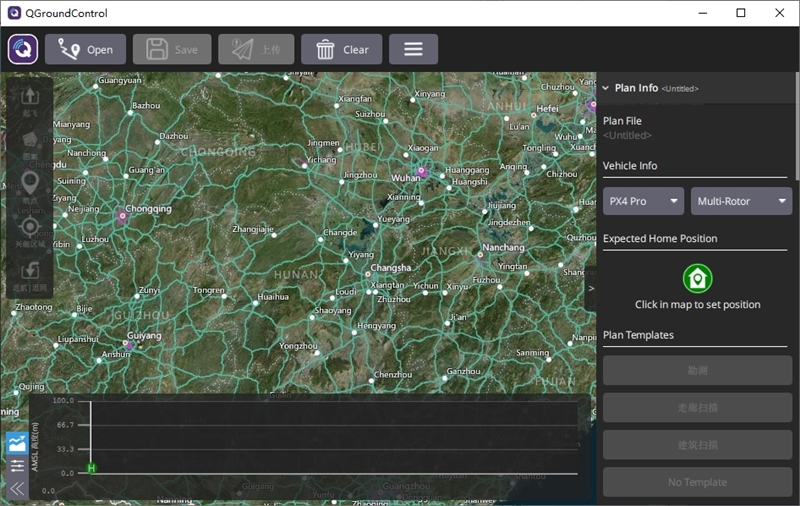This screenshot has width=800, height=506.
Task: Click the Plan Templates heading
Action: (638, 335)
